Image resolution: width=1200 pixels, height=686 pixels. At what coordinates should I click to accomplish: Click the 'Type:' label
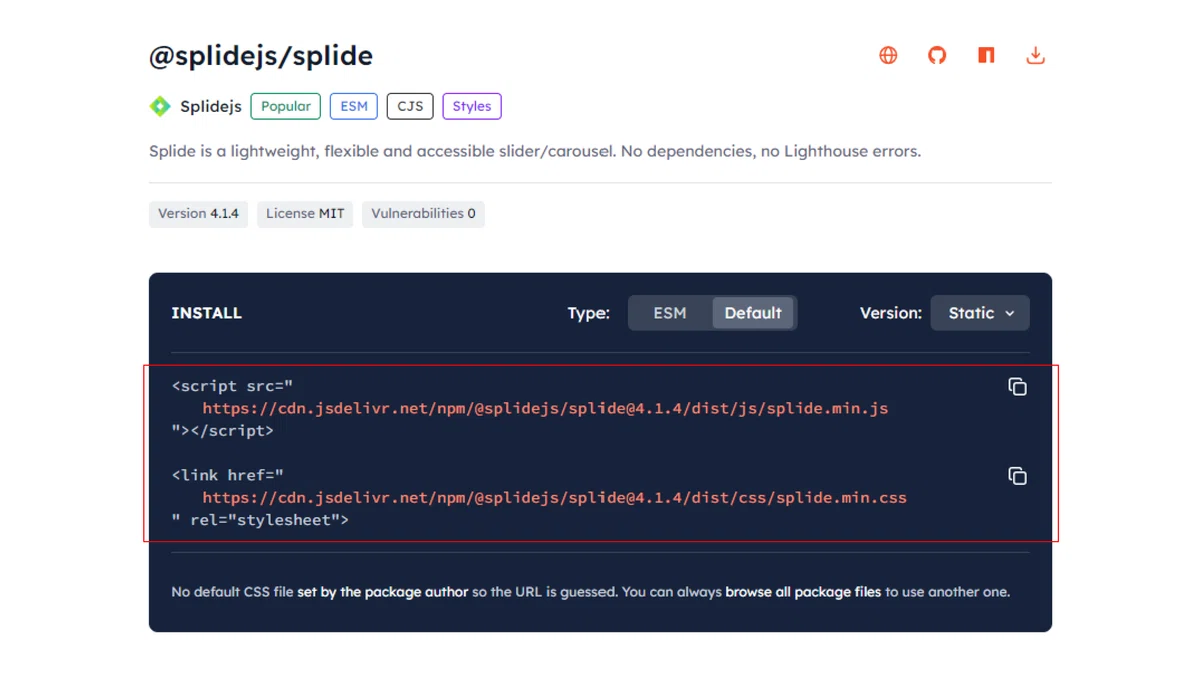pos(589,313)
